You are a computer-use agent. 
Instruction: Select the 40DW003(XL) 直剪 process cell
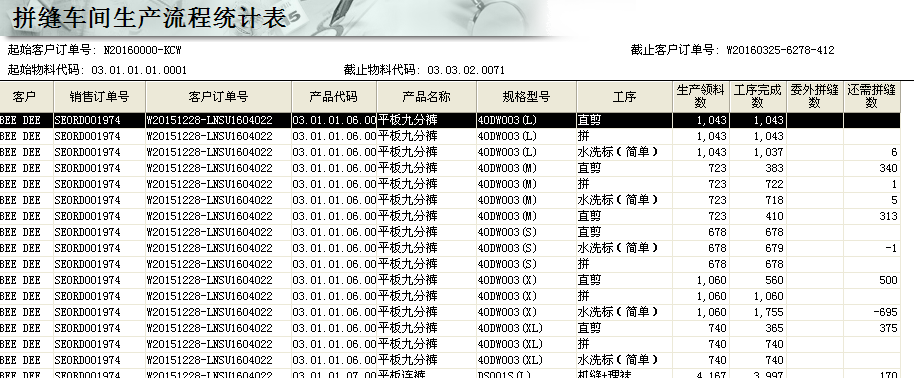[x=624, y=328]
